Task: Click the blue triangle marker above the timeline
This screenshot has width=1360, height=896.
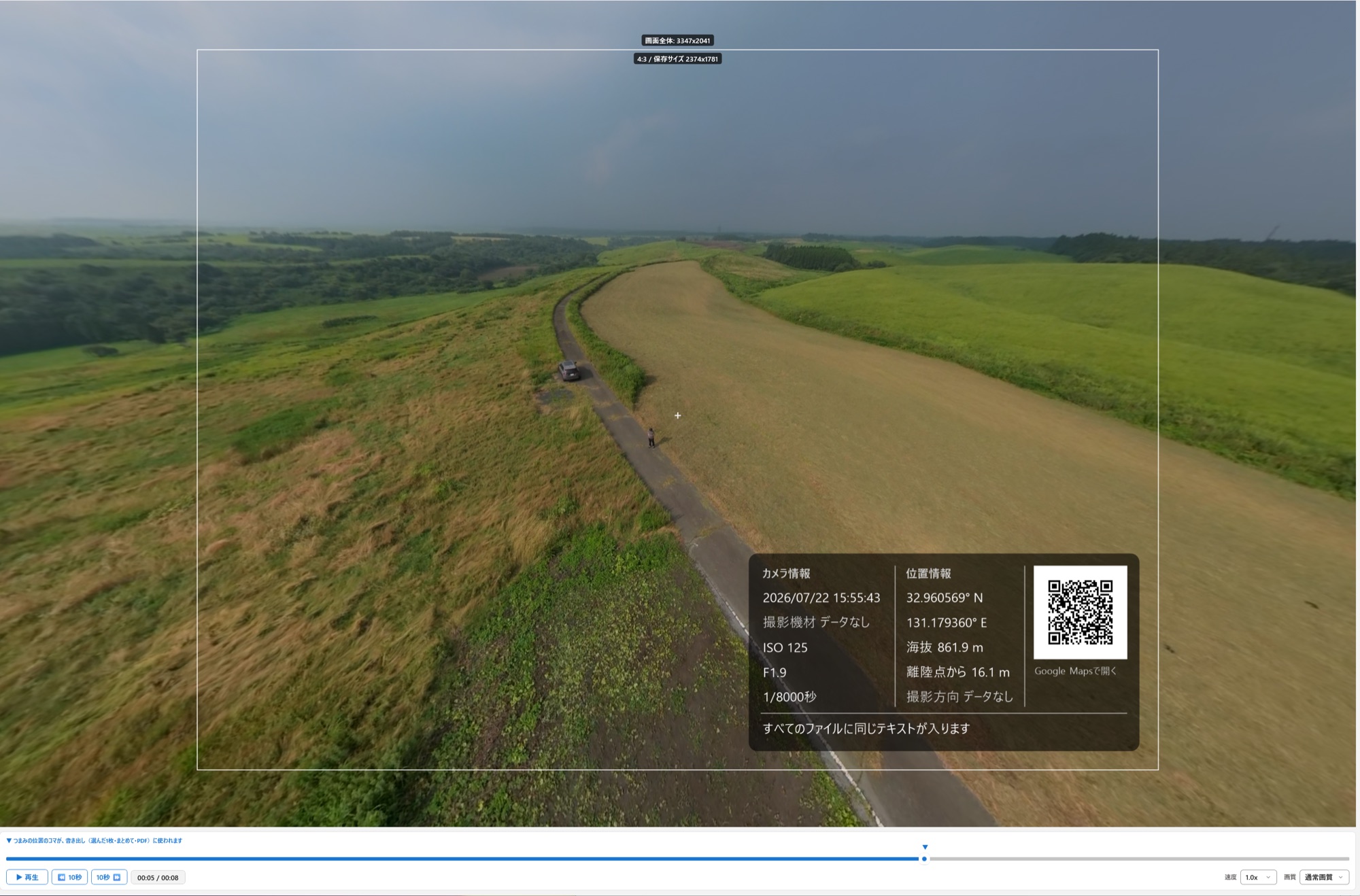Action: tap(925, 847)
